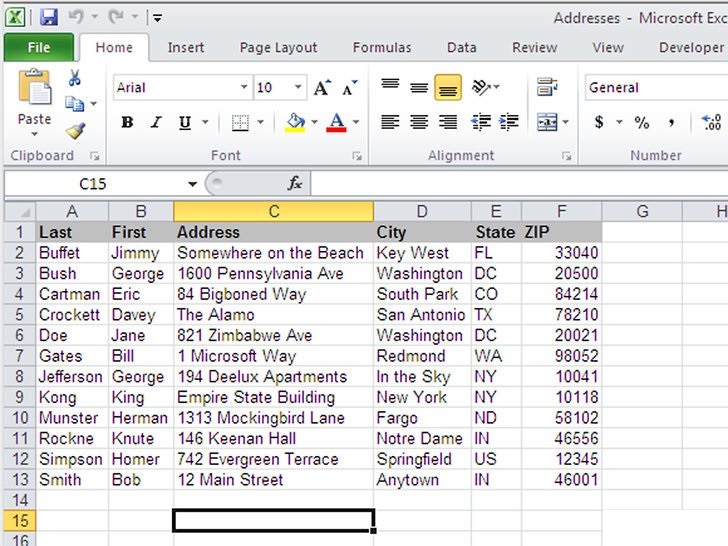Toggle Underline formatting
This screenshot has height=546, width=728.
pos(185,123)
